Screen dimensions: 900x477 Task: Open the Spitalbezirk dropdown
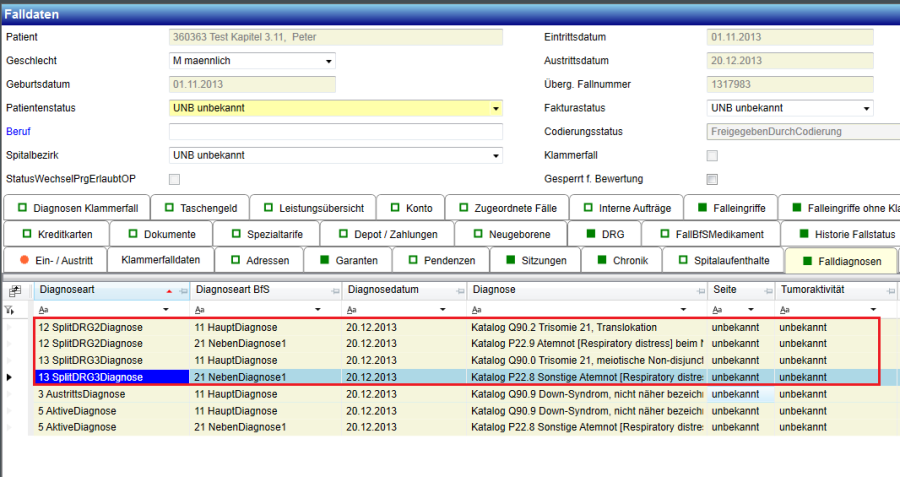tap(495, 156)
